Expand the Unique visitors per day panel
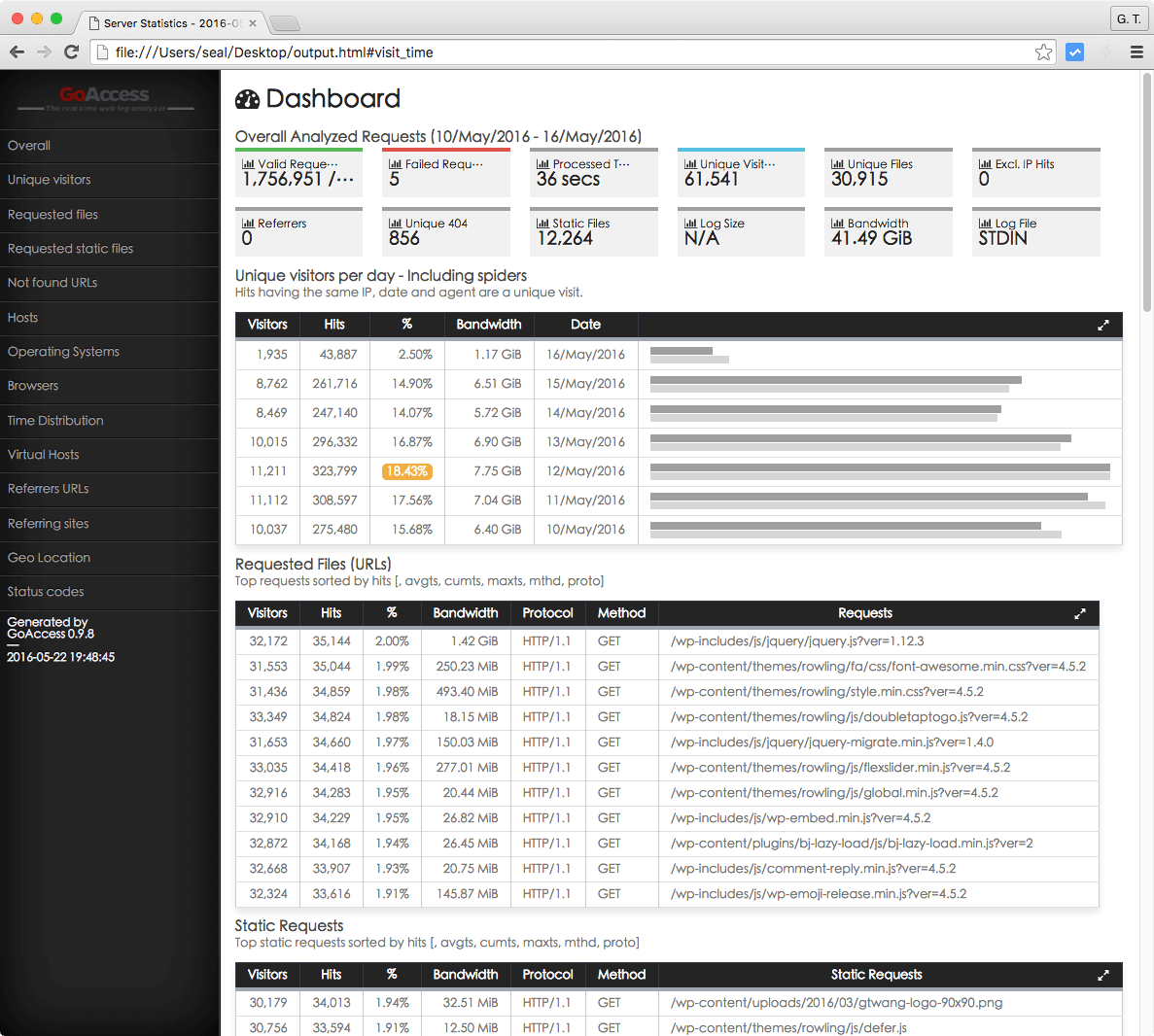 coord(1102,325)
